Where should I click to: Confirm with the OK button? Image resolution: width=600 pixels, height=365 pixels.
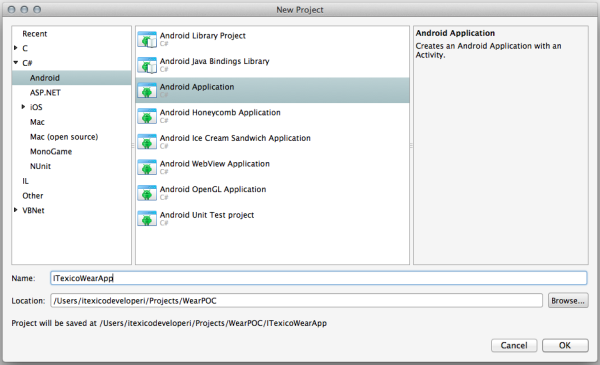pos(565,345)
